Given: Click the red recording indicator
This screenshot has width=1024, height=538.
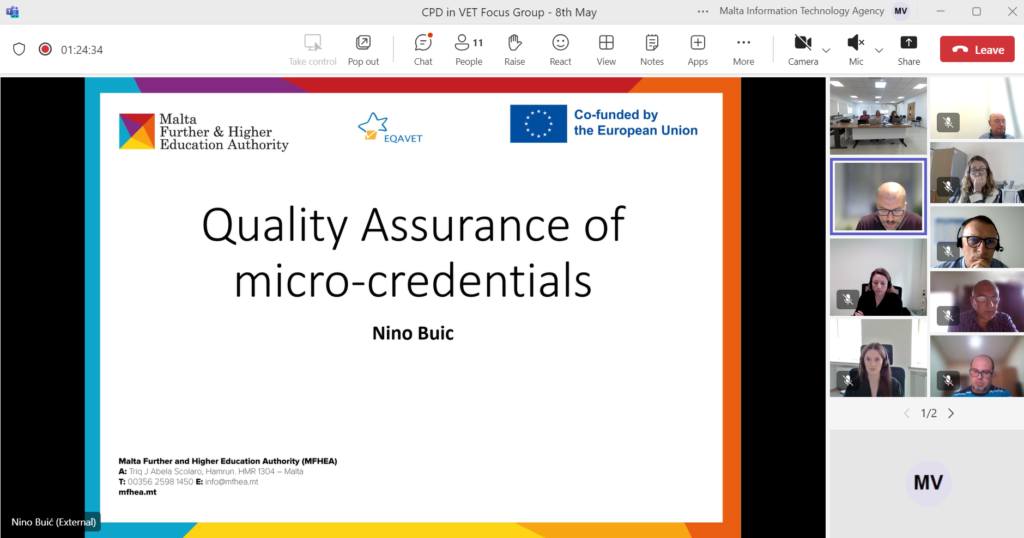Looking at the screenshot, I should click(x=45, y=49).
